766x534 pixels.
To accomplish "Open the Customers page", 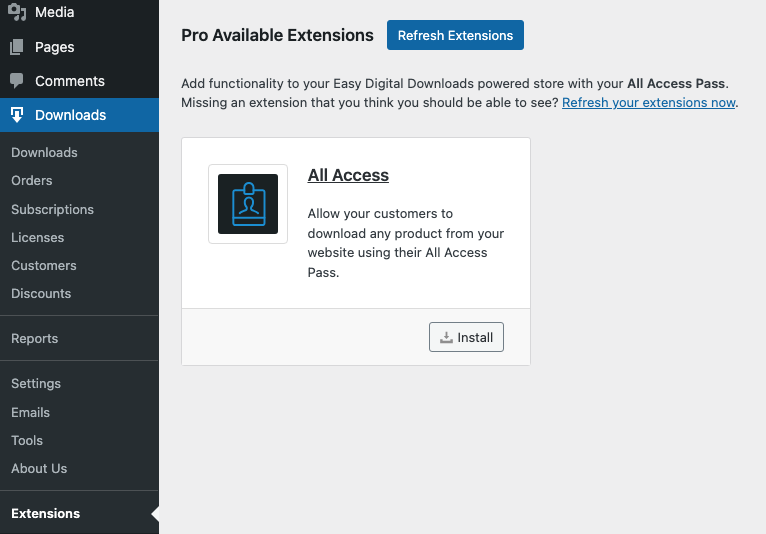I will [x=44, y=266].
